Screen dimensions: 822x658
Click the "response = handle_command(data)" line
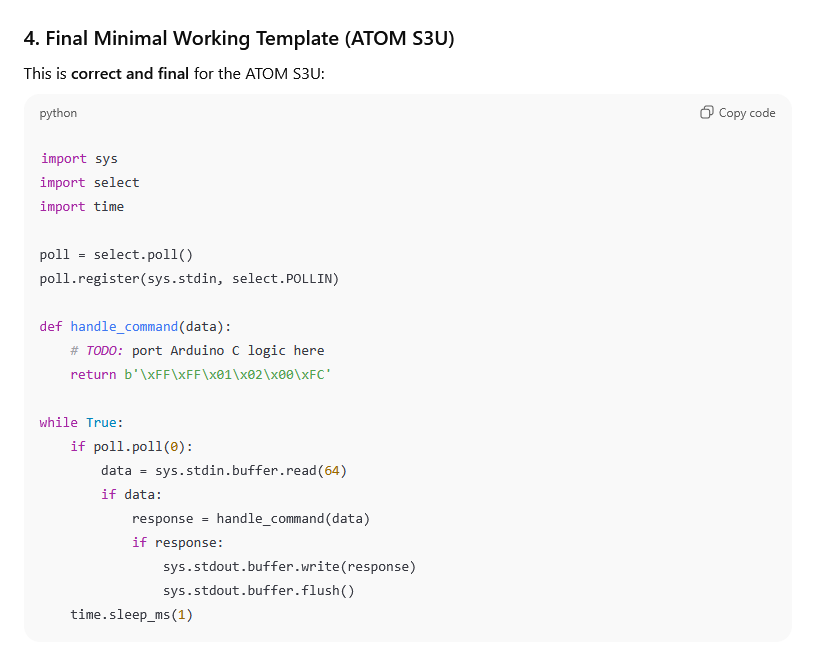(x=251, y=518)
